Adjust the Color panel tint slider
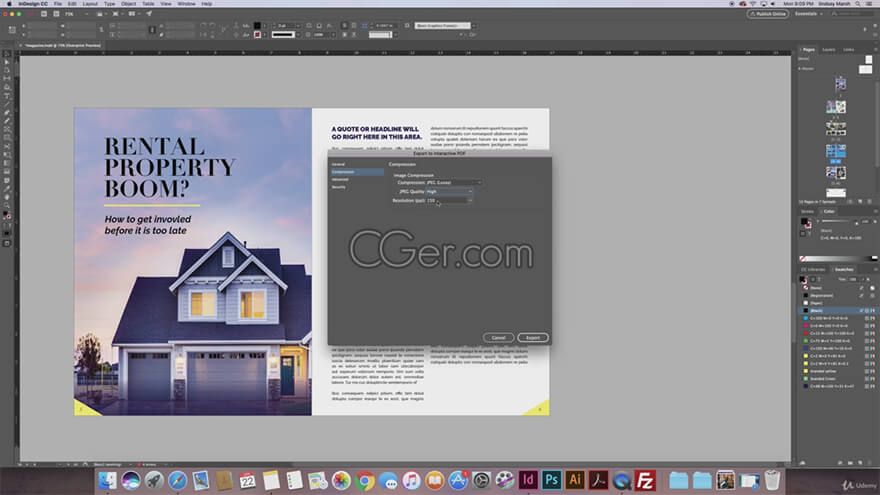Image resolution: width=880 pixels, height=495 pixels. 836,222
